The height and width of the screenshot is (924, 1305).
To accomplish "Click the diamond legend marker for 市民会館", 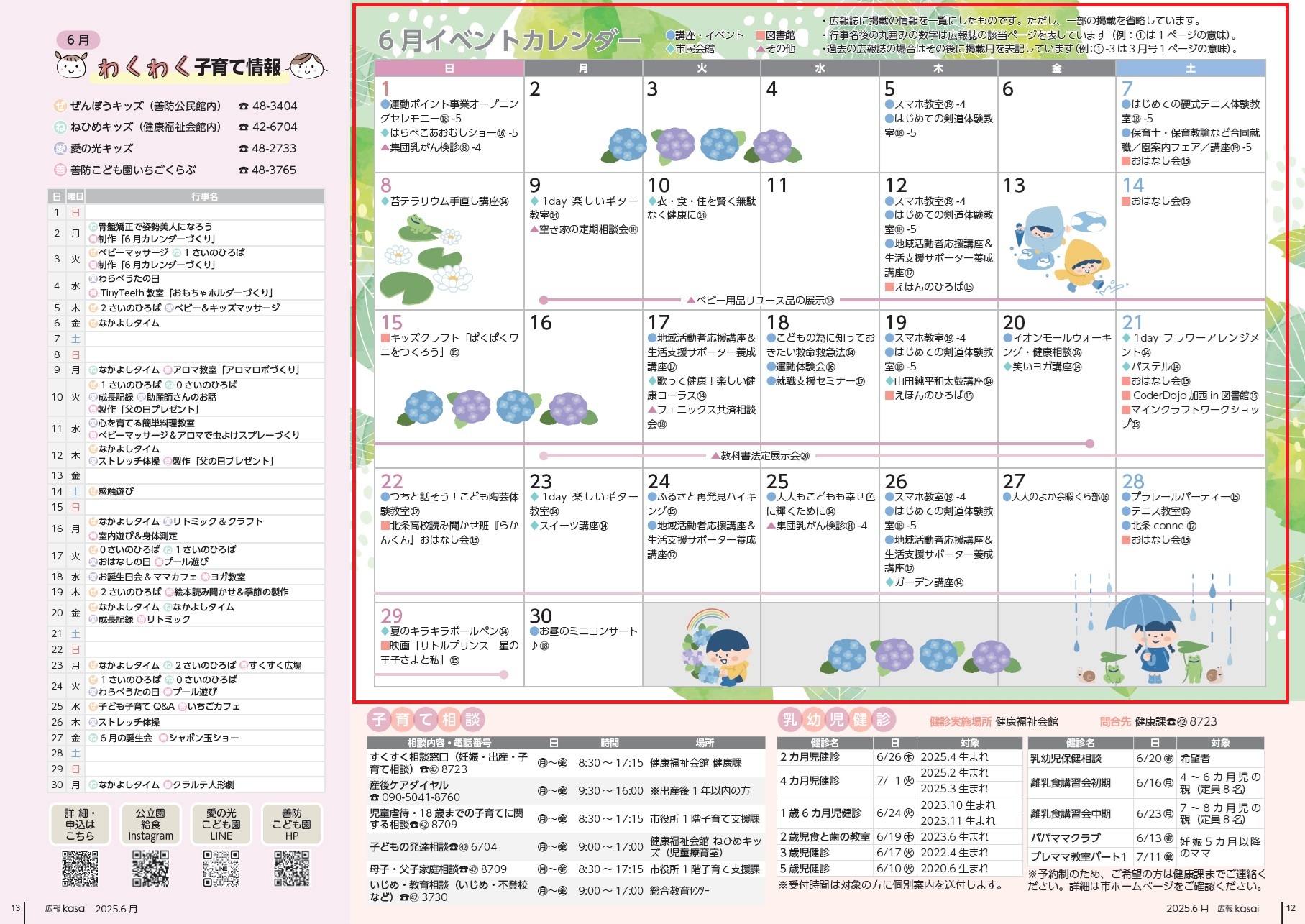I will (x=670, y=49).
